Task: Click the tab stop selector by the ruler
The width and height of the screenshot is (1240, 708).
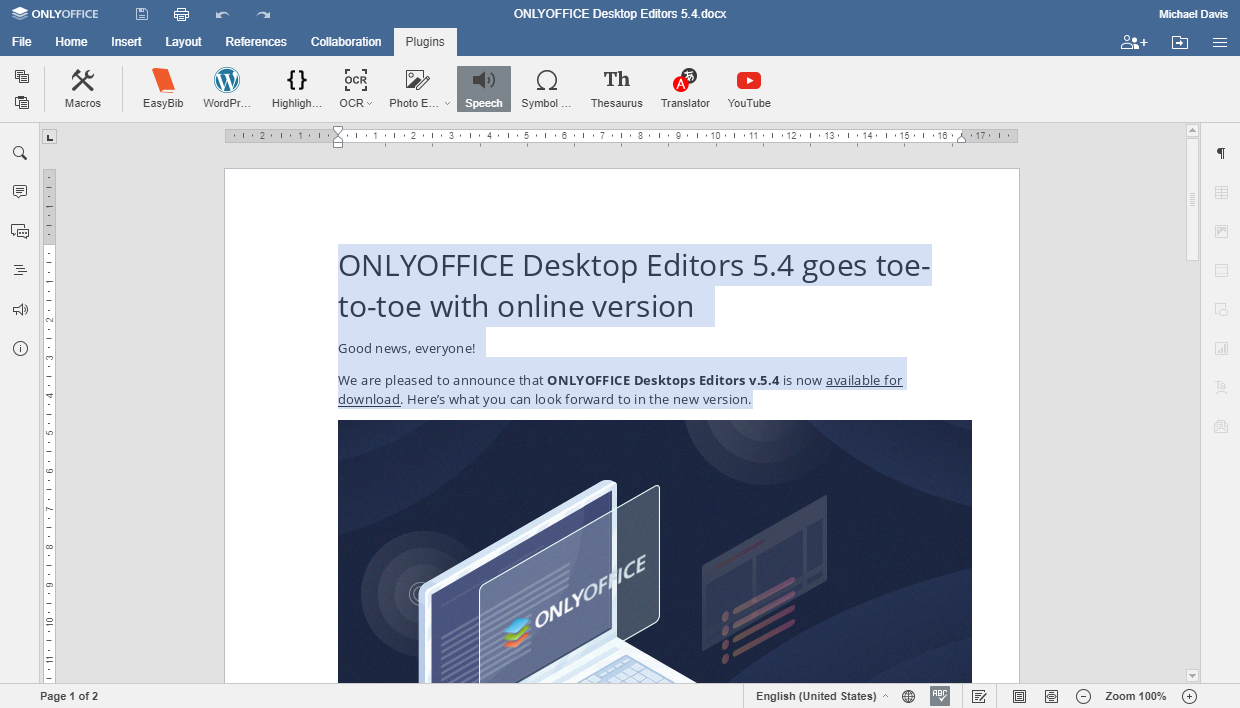Action: point(50,137)
